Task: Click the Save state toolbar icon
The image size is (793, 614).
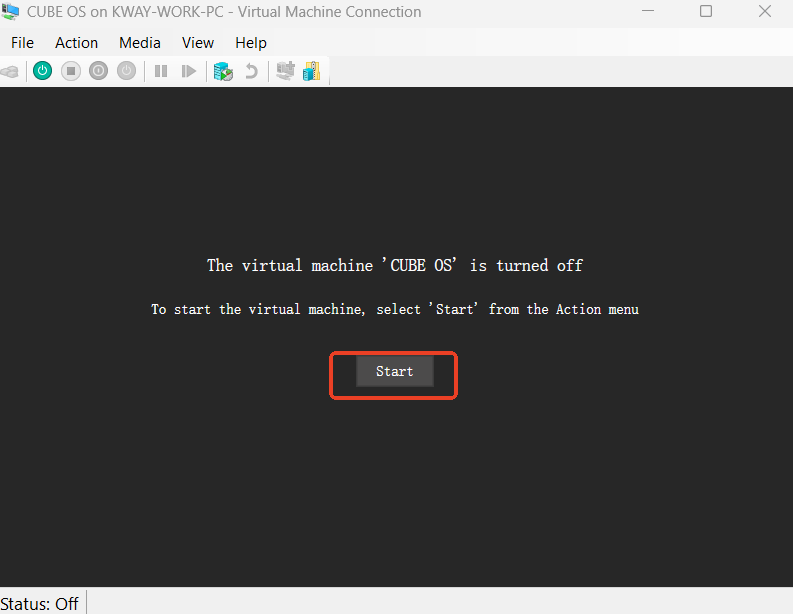Action: pos(126,71)
